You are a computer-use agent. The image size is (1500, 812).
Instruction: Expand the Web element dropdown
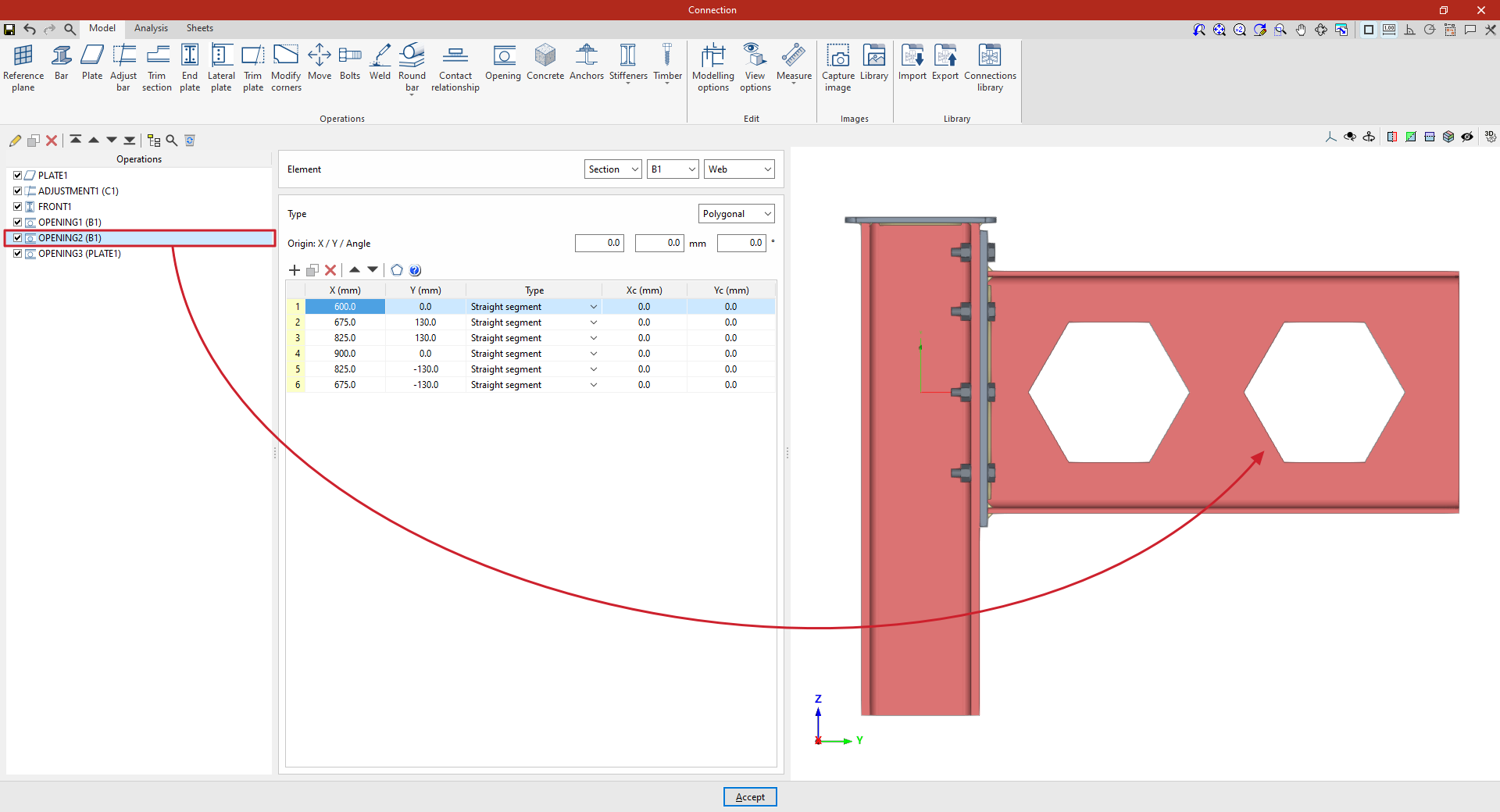pyautogui.click(x=739, y=169)
